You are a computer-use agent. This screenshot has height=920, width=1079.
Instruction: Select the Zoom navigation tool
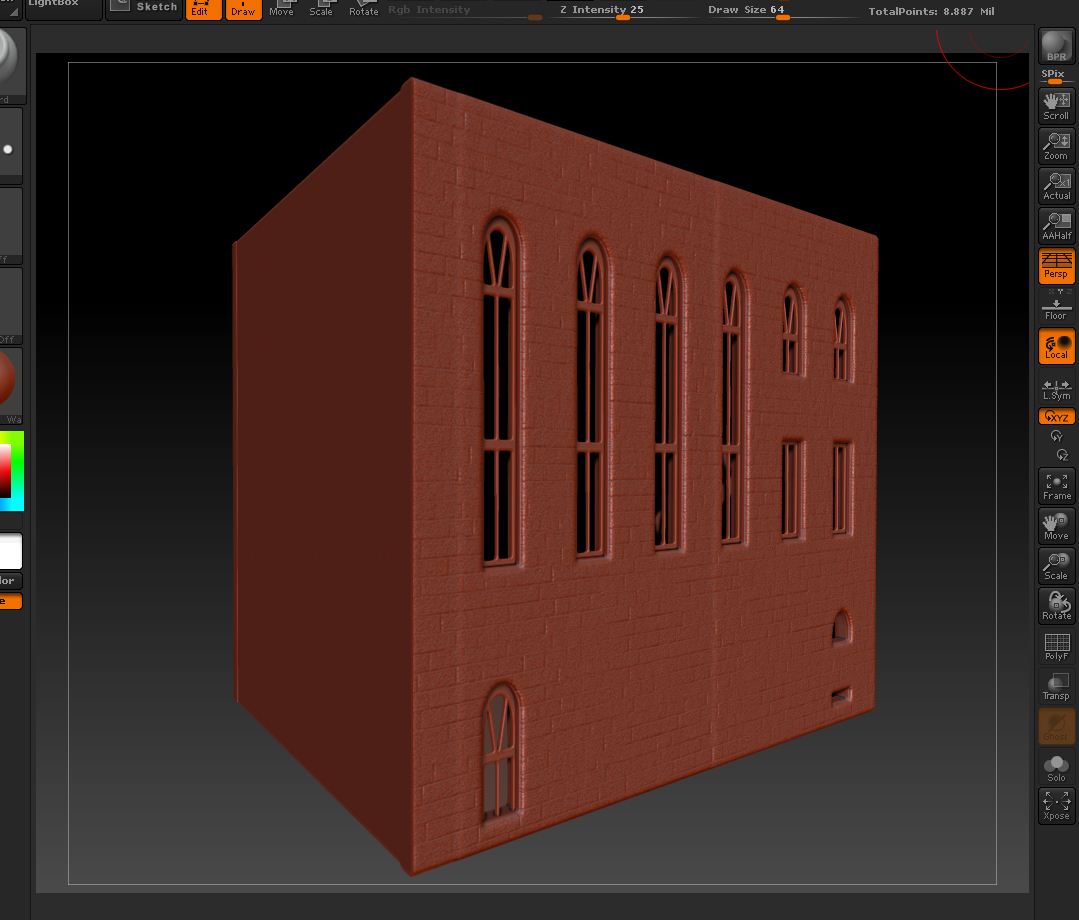[1056, 146]
